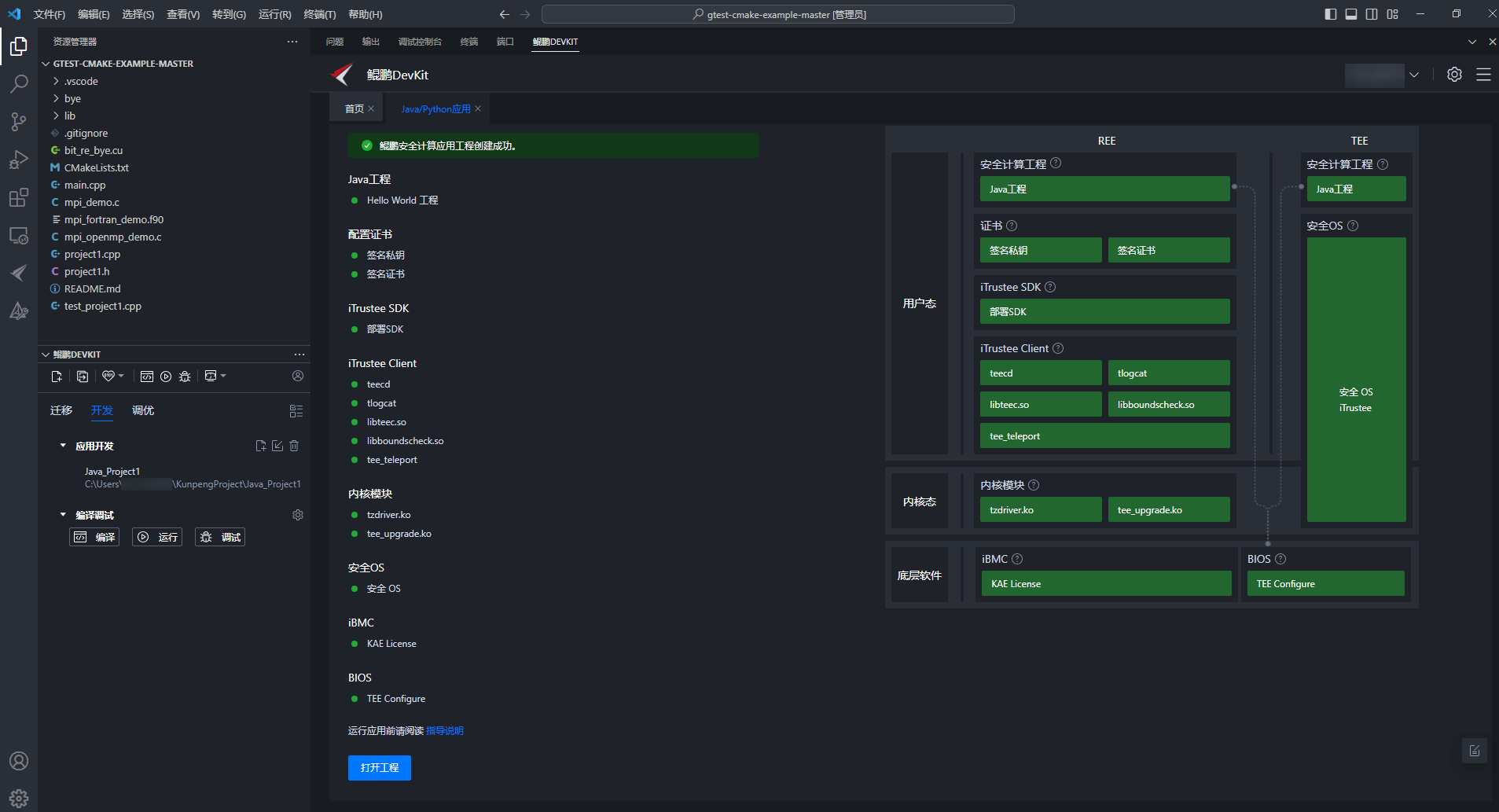Screen dimensions: 1499x812
Task: Toggle panel layout icon in title bar
Action: (x=1351, y=14)
